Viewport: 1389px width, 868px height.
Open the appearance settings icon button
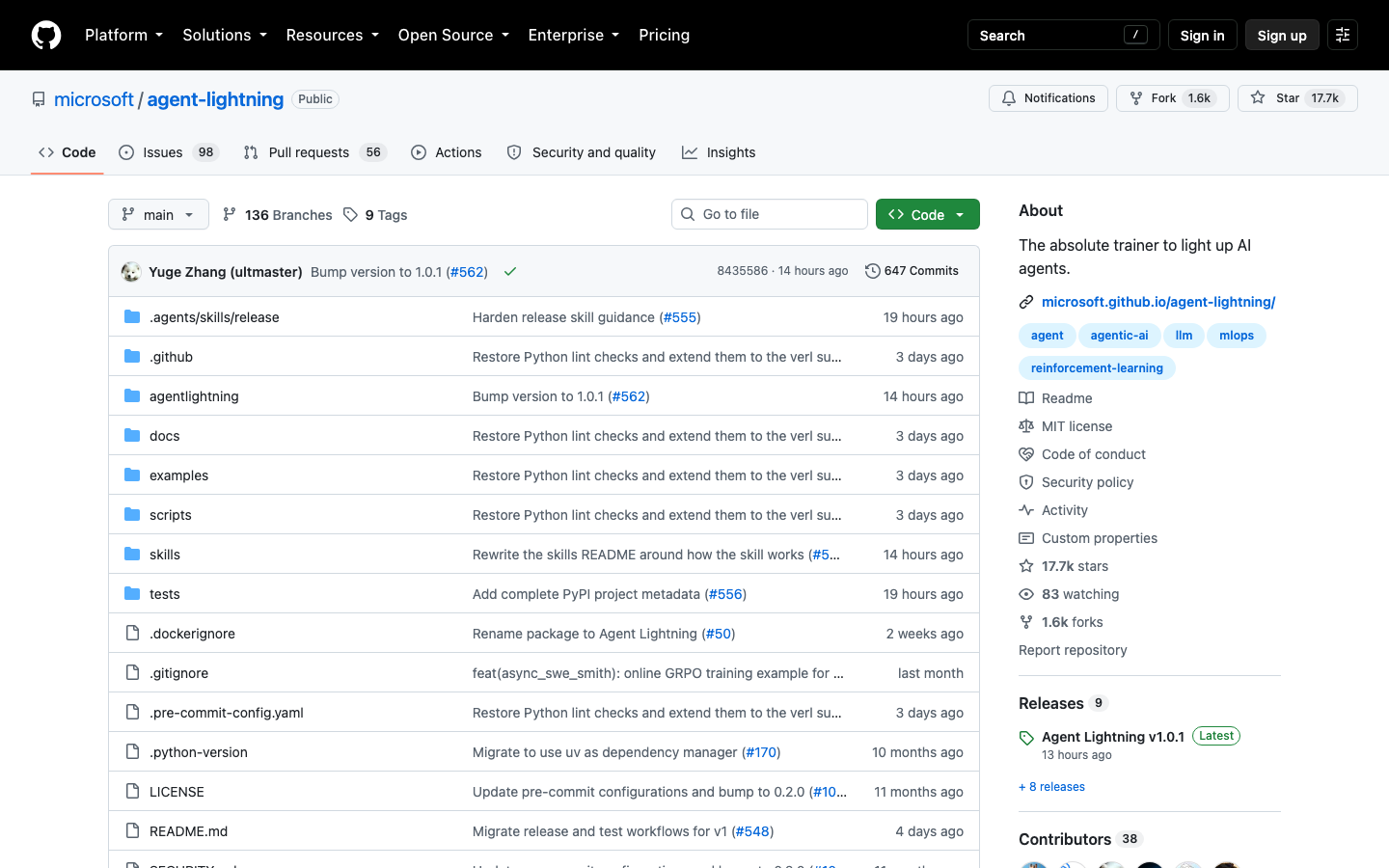(x=1343, y=35)
